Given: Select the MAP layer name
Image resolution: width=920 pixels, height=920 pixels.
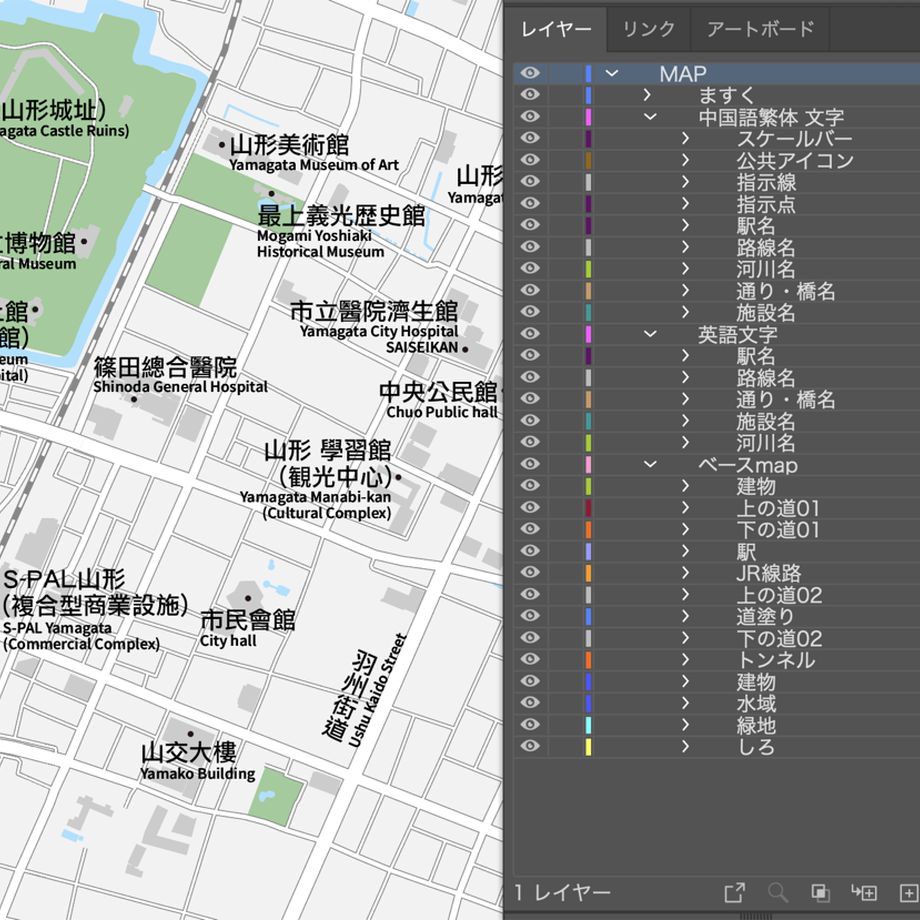Looking at the screenshot, I should tap(682, 73).
